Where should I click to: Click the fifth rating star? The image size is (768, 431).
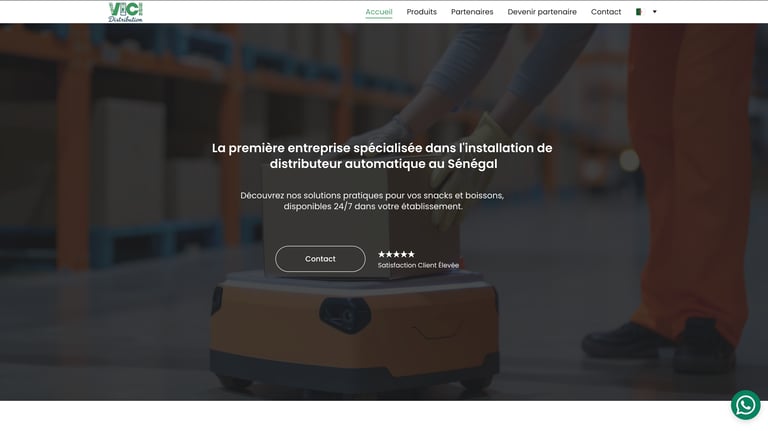[411, 254]
